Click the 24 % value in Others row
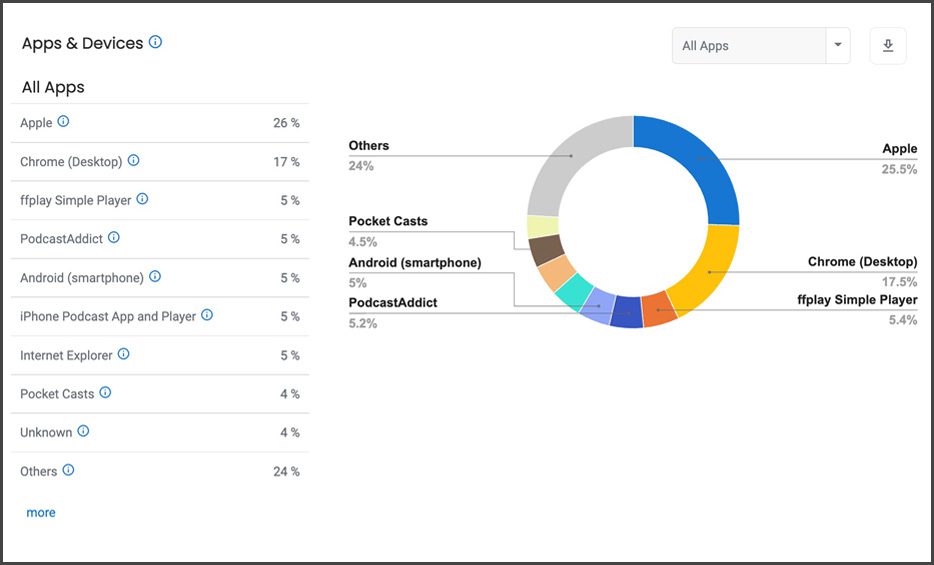The image size is (934, 565). tap(287, 471)
